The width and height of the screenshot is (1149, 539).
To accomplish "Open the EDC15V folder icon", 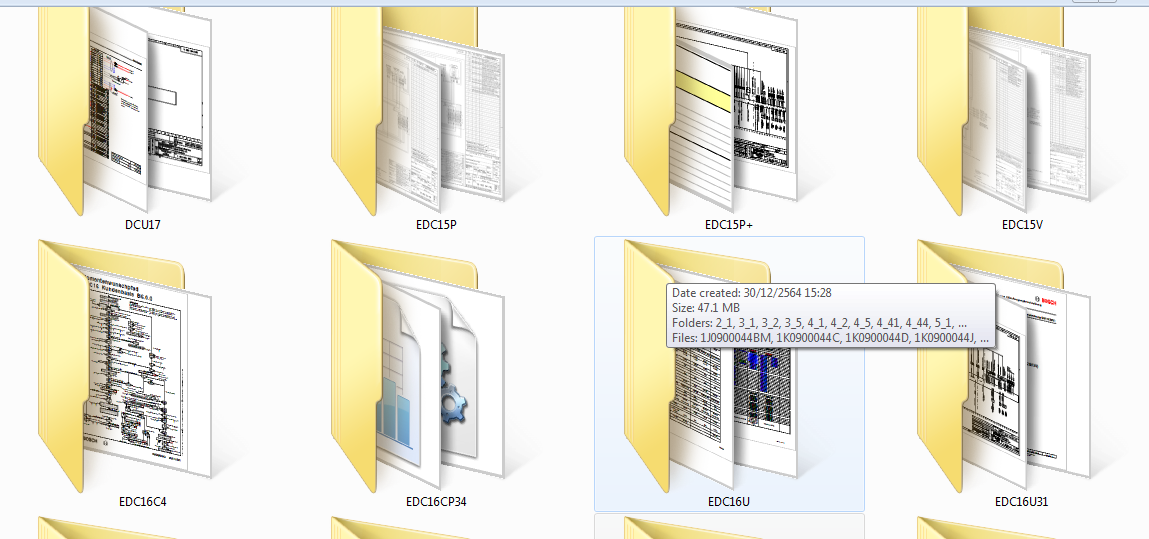I will pos(1004,111).
